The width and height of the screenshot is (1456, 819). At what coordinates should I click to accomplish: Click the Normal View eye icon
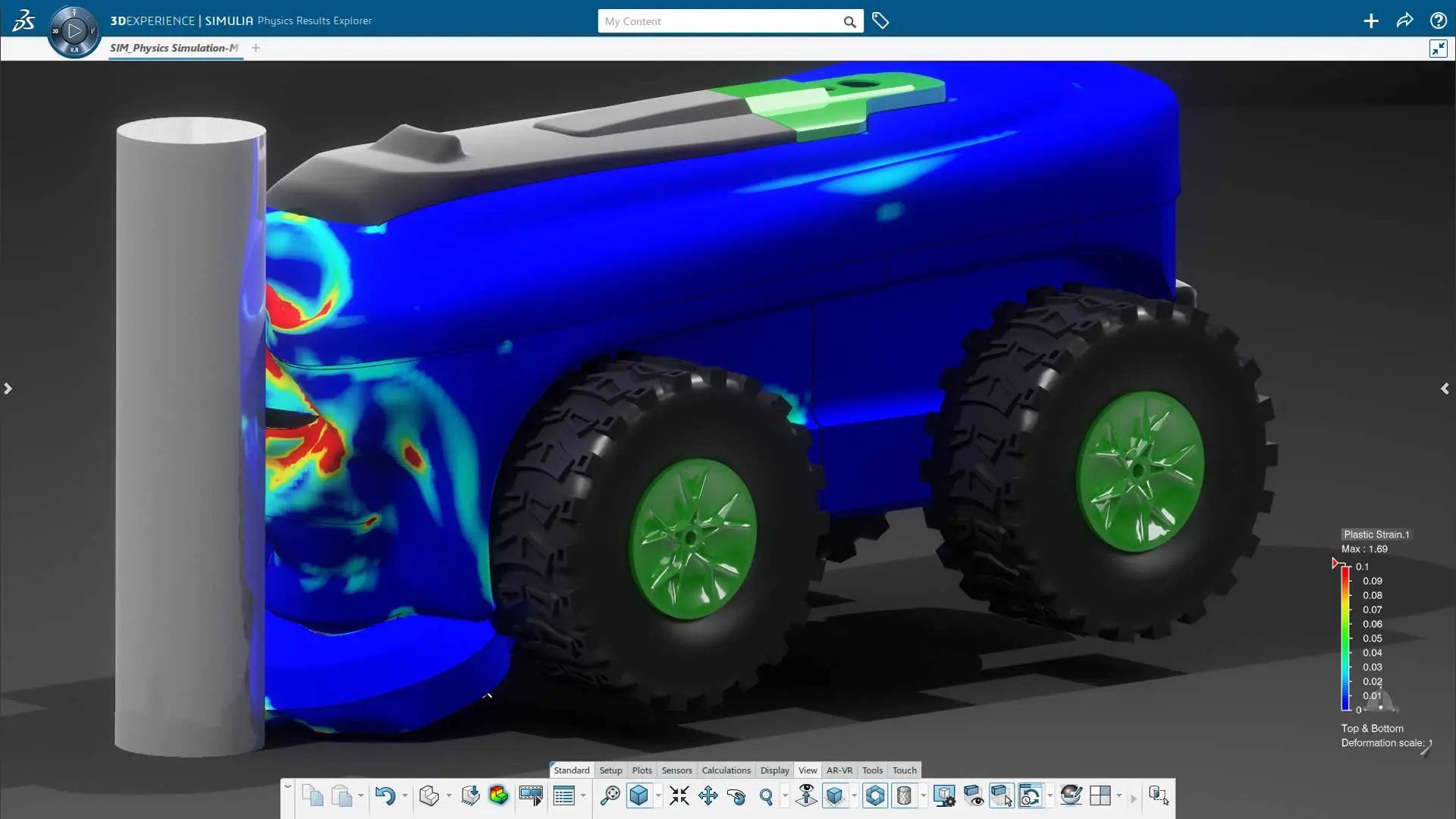pos(806,795)
